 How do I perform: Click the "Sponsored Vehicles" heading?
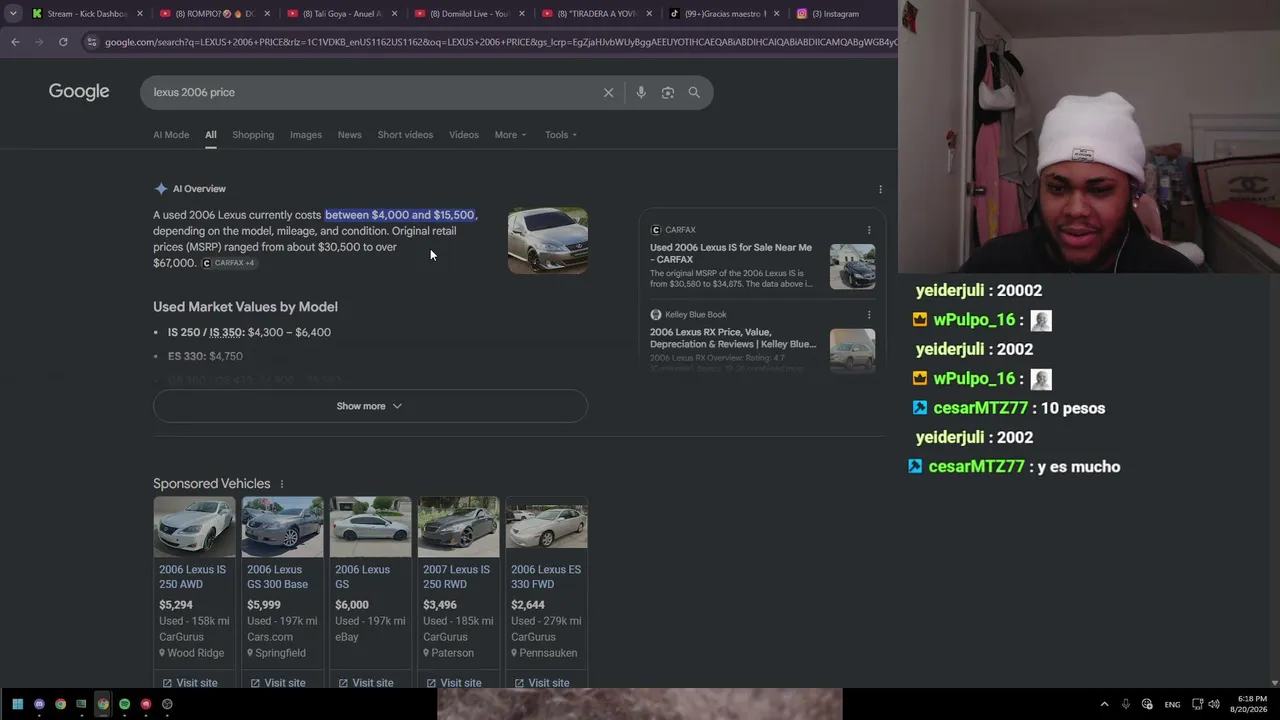(x=212, y=484)
